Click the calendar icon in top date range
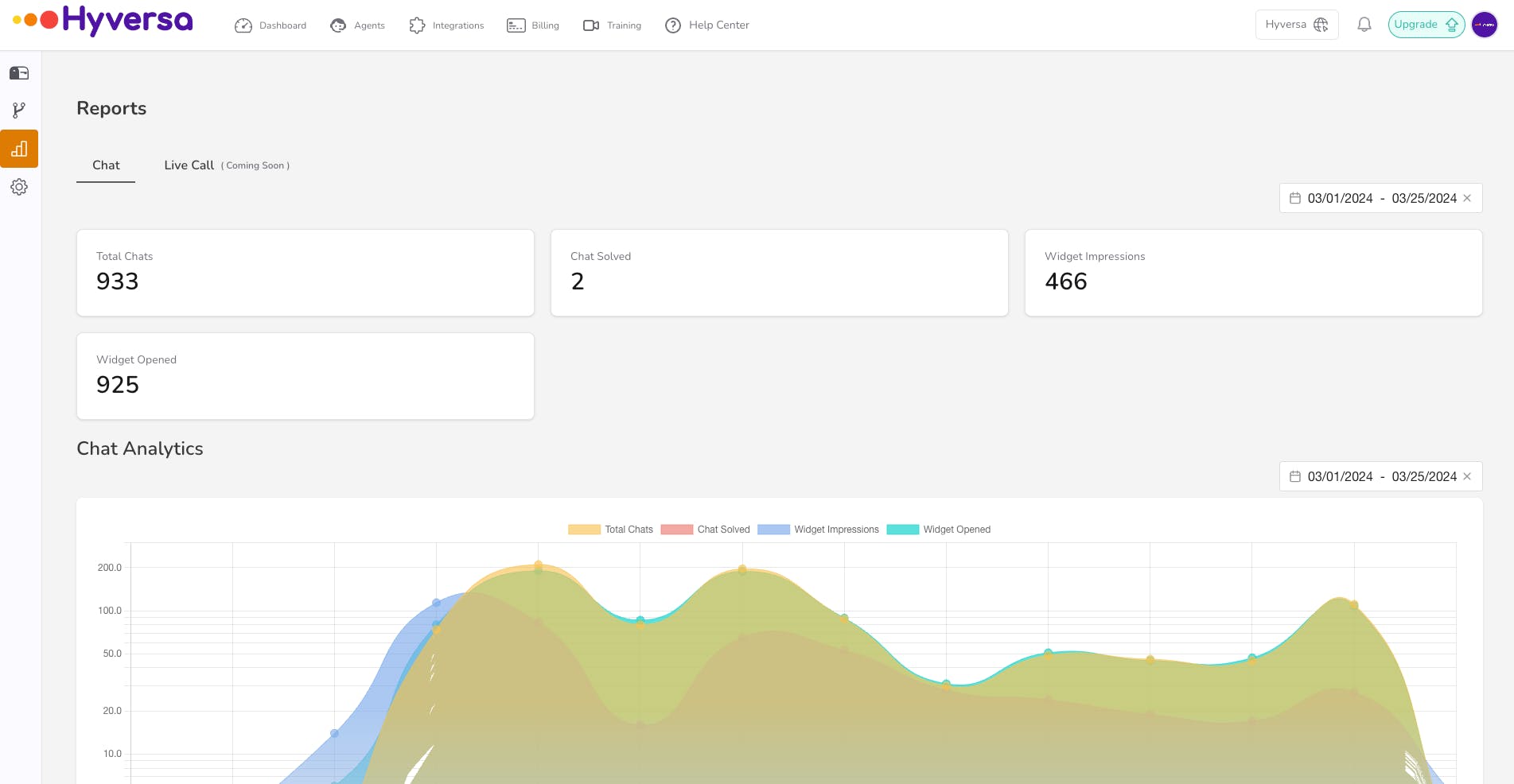This screenshot has height=784, width=1514. pos(1295,198)
